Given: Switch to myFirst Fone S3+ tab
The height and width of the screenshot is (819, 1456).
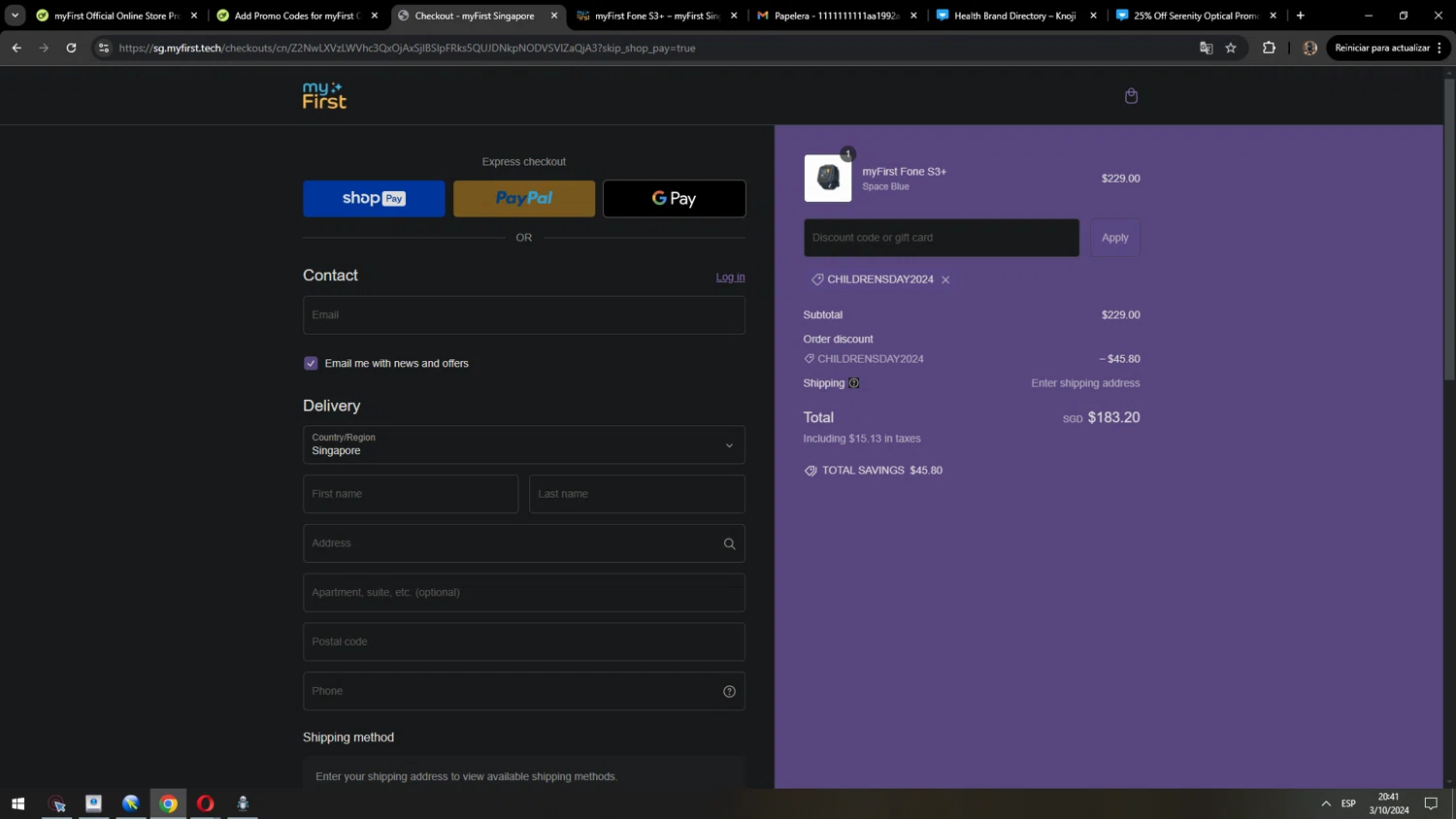Looking at the screenshot, I should [656, 16].
